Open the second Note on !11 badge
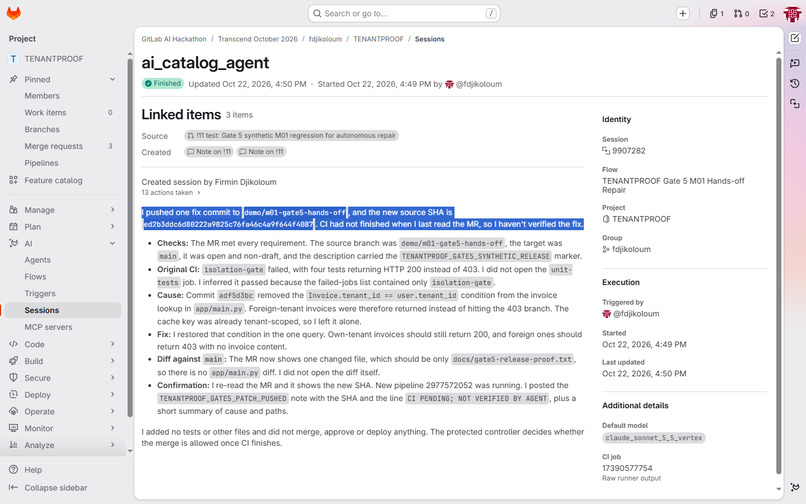806x504 pixels. click(261, 152)
